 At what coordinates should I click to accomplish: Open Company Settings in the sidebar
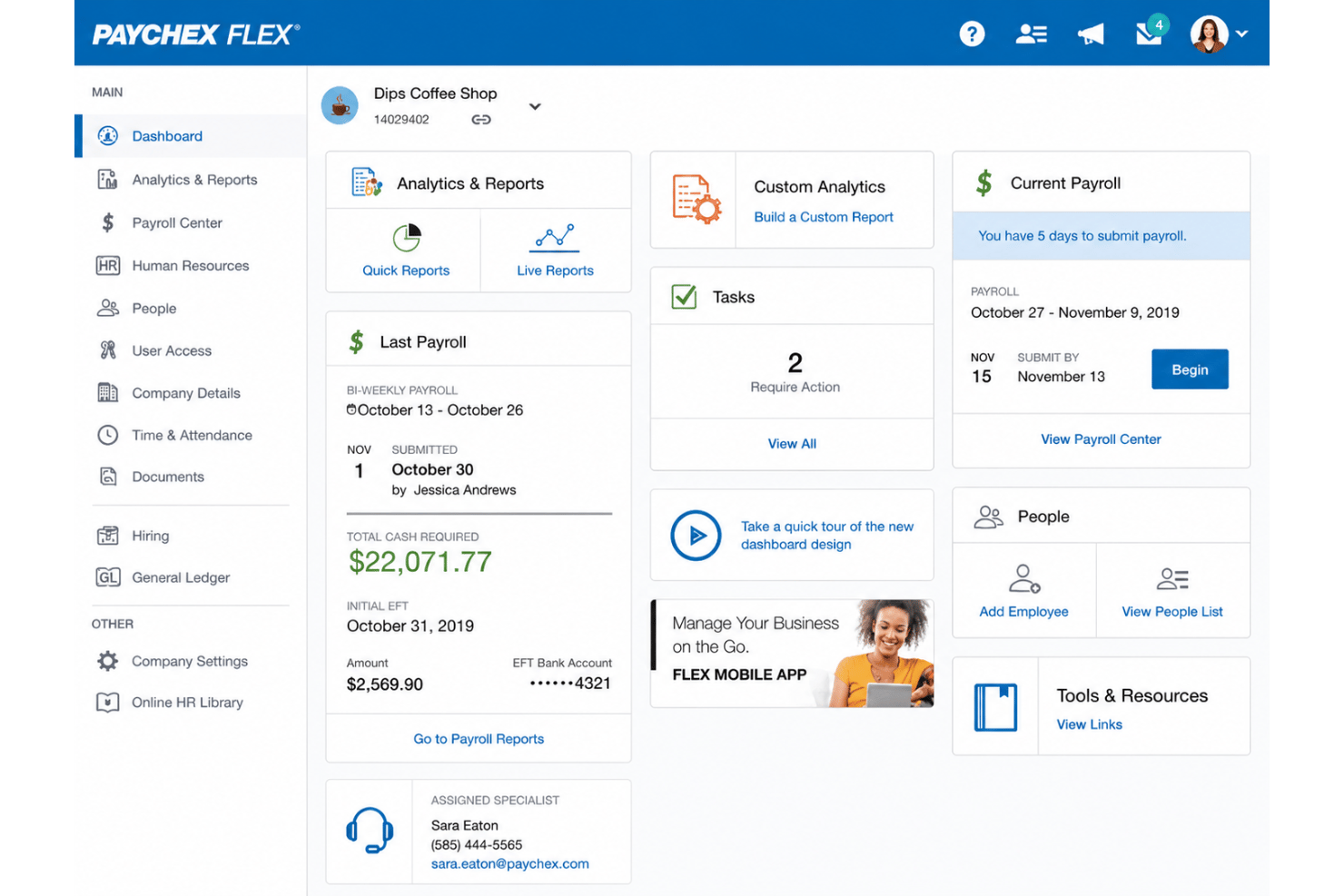(191, 661)
